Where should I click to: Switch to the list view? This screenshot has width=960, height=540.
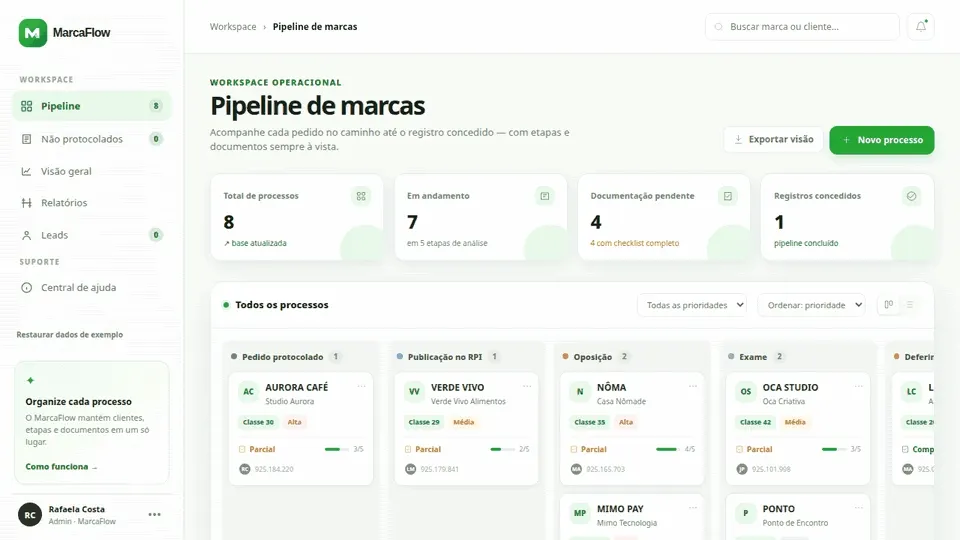click(910, 304)
